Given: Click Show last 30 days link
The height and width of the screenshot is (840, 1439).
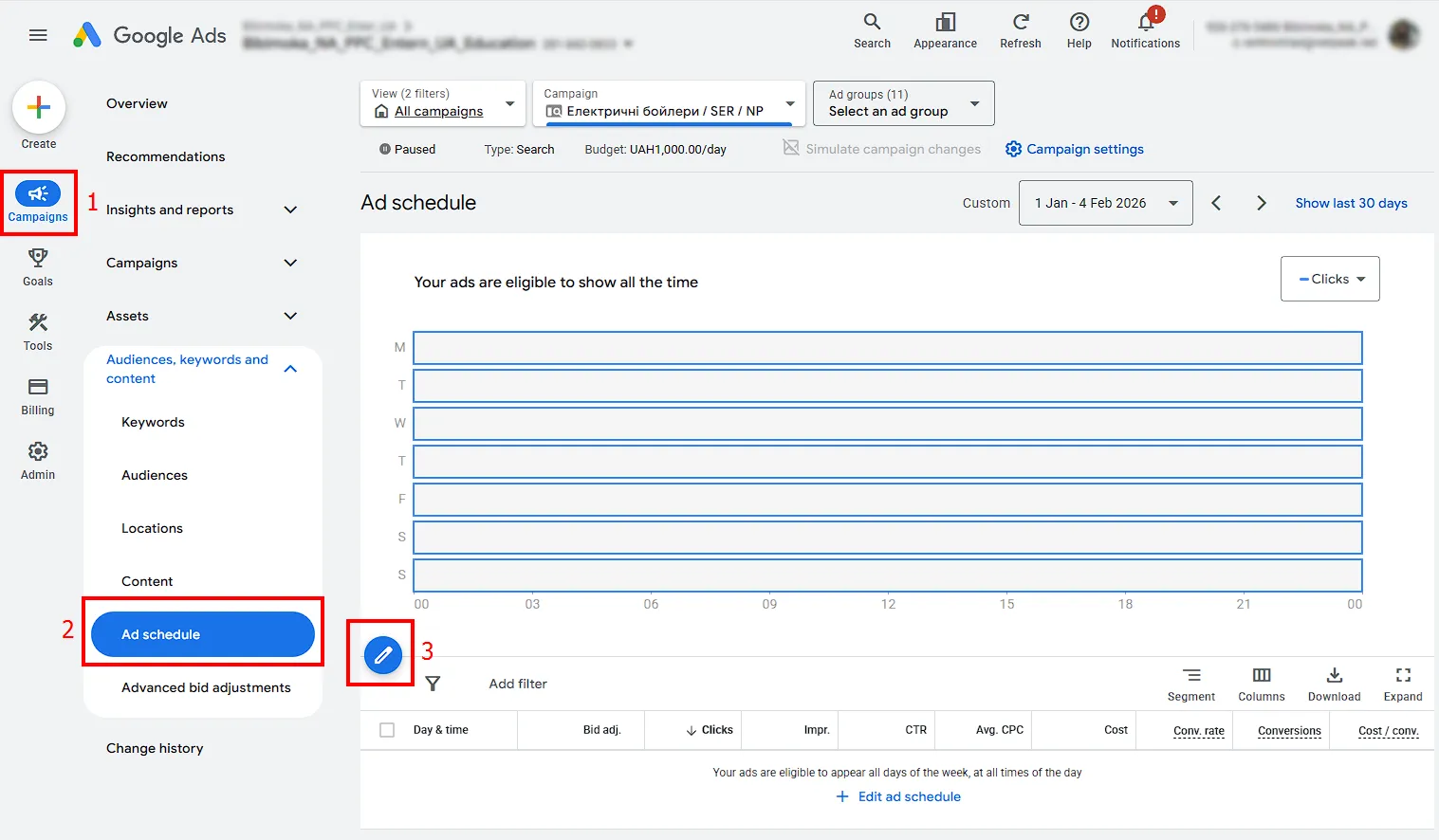Looking at the screenshot, I should (1351, 203).
